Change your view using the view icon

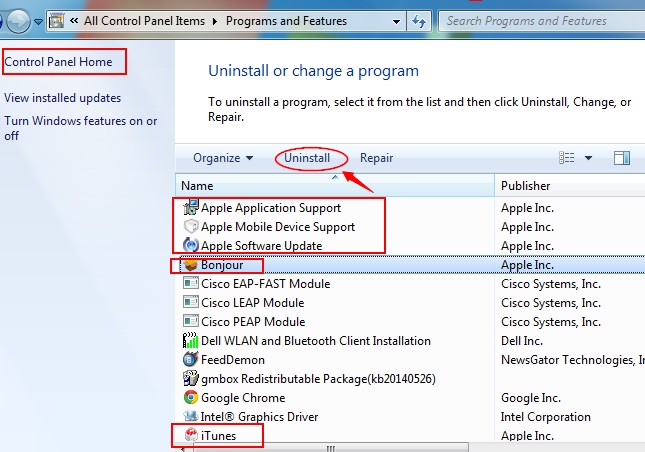pyautogui.click(x=566, y=158)
